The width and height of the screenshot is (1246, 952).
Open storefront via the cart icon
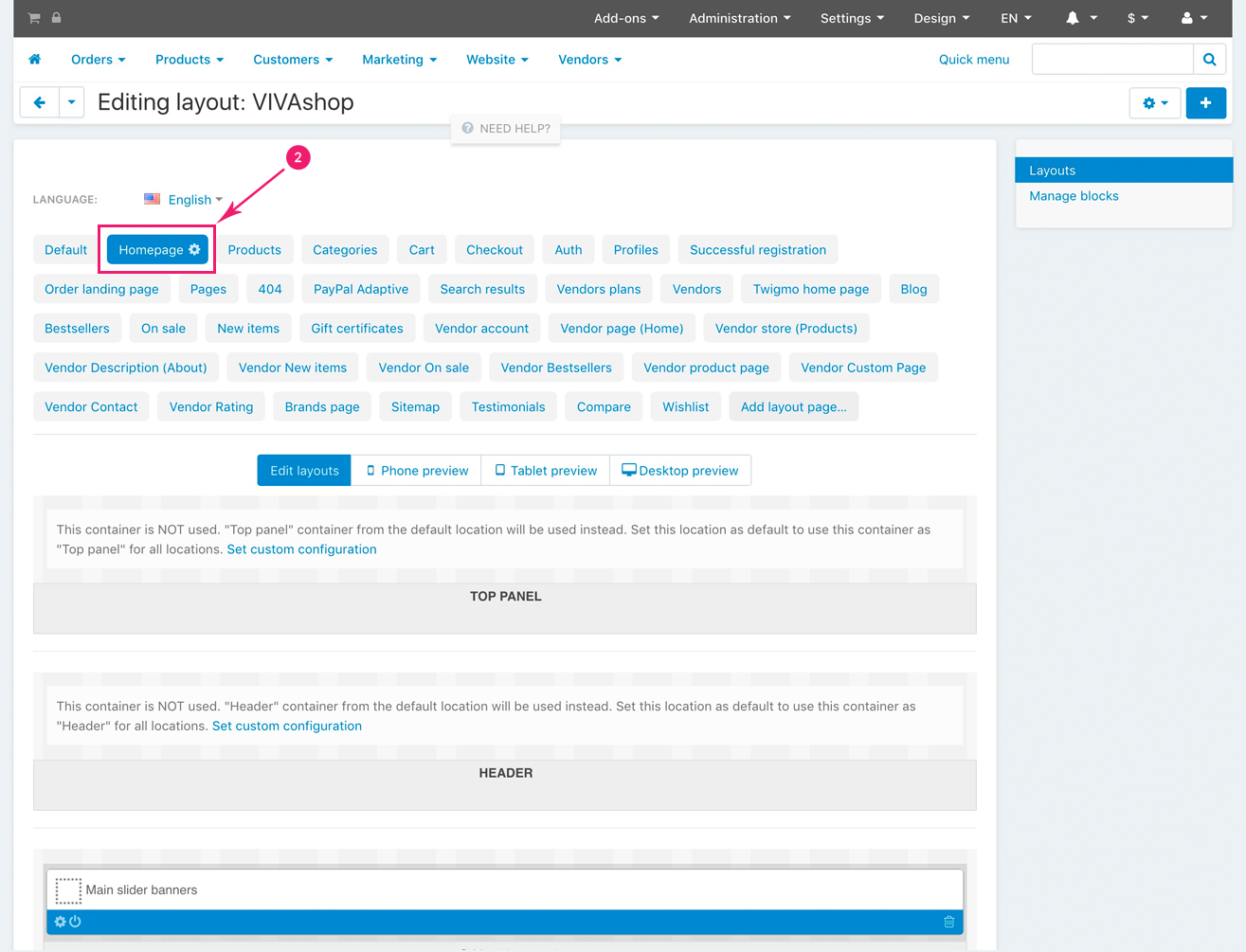point(34,18)
